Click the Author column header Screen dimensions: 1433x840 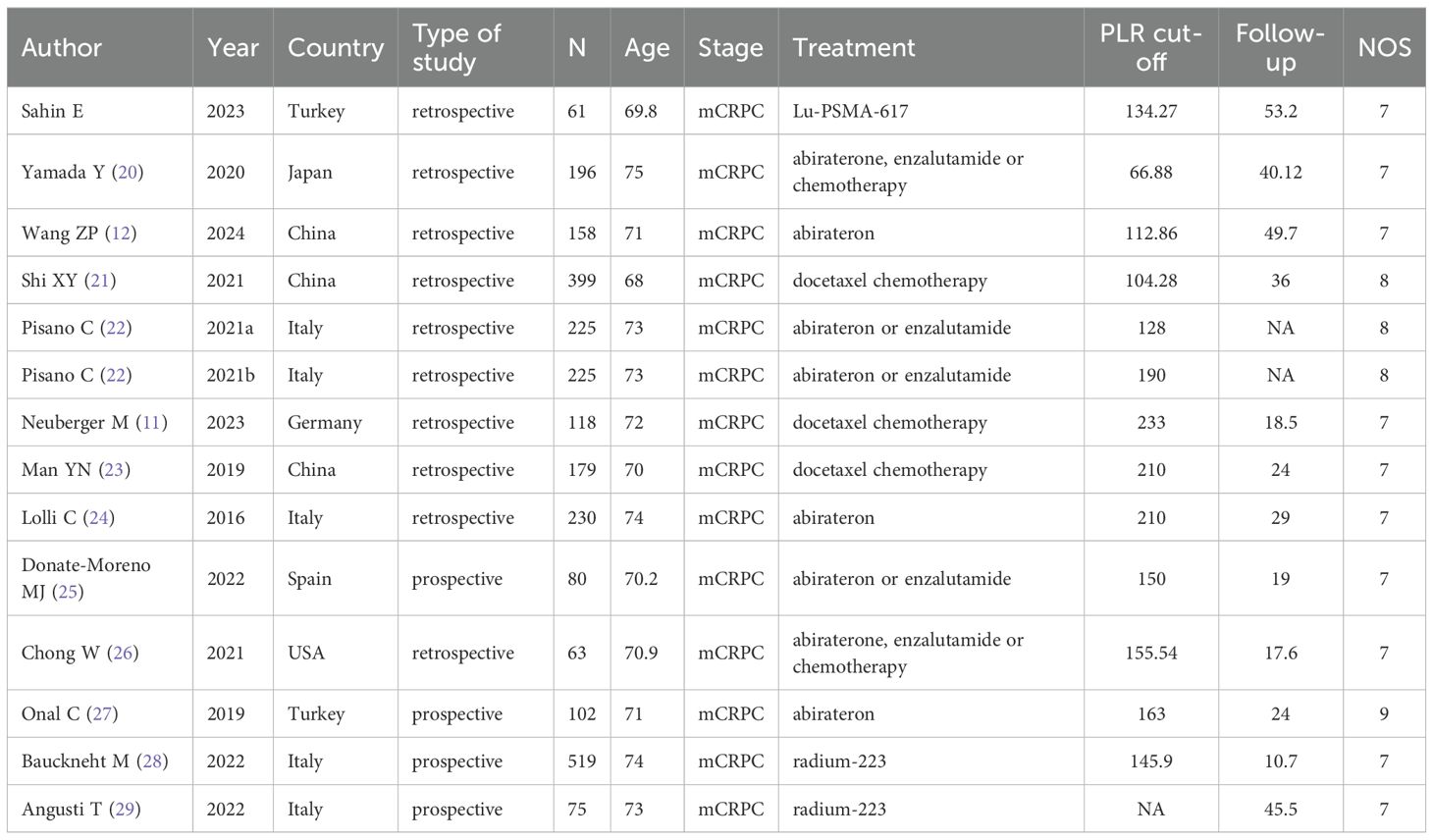[x=62, y=47]
